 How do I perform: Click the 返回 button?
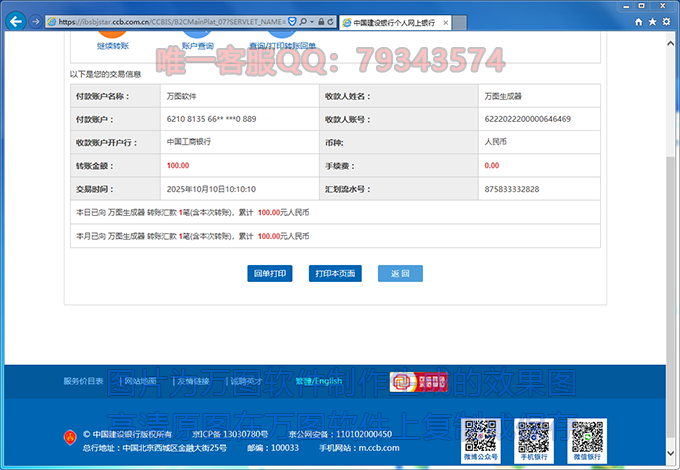[x=399, y=273]
